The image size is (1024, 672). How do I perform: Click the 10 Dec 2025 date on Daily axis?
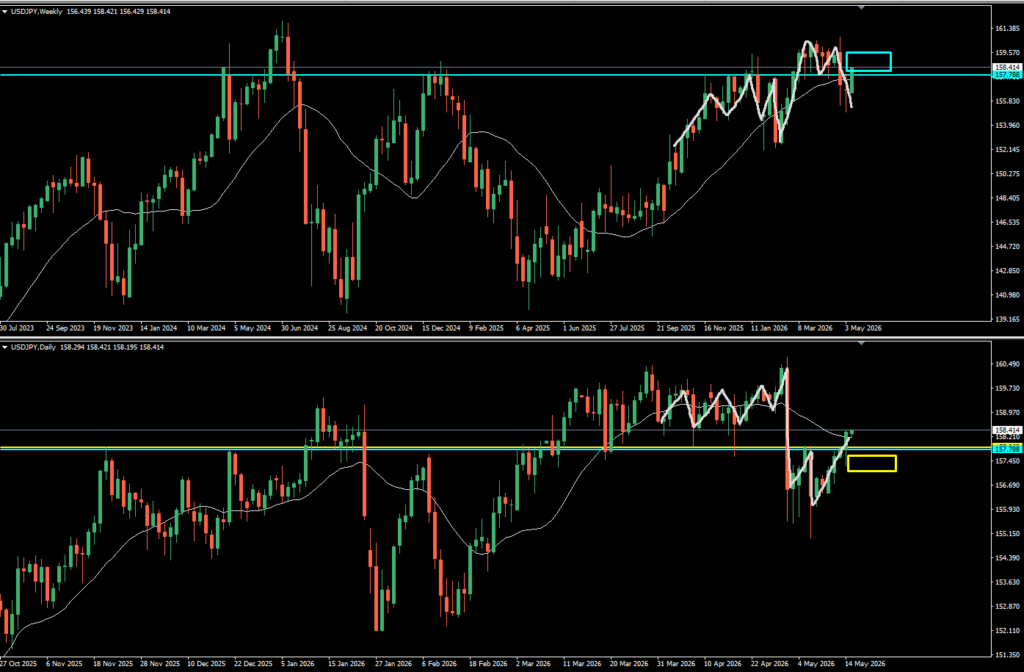pyautogui.click(x=208, y=664)
